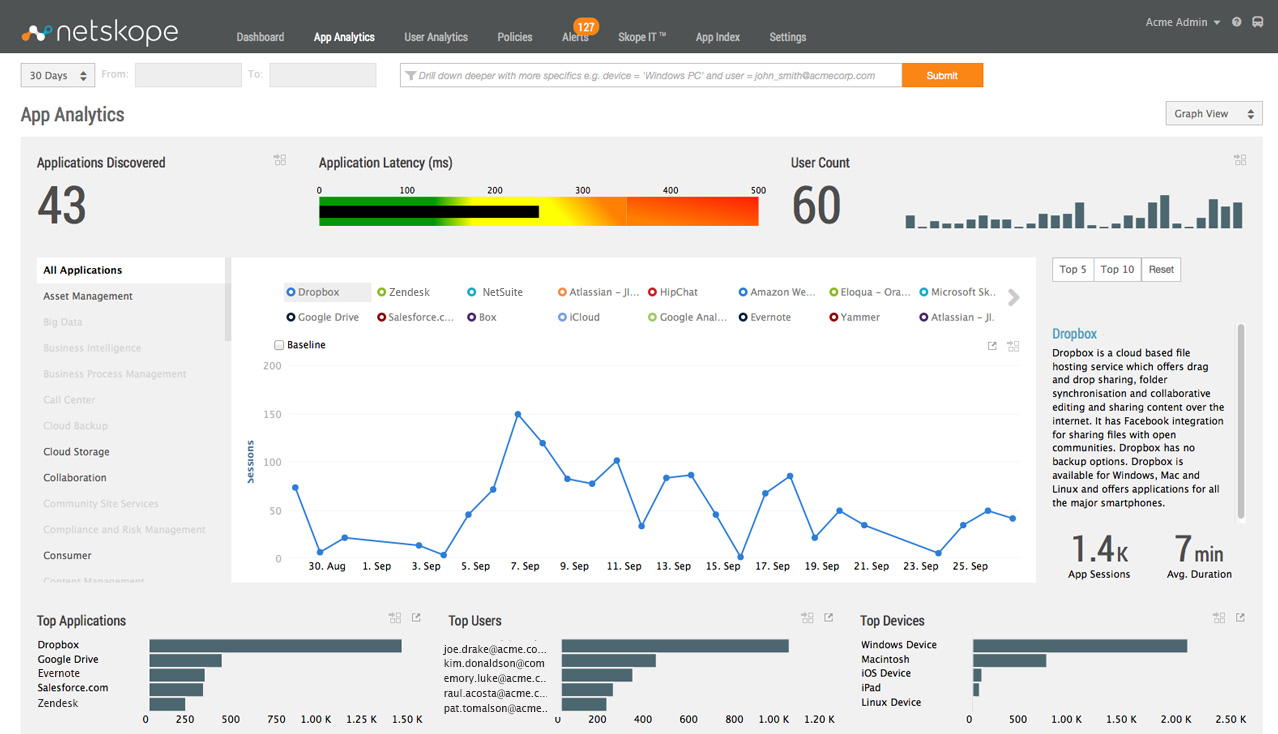Click the orange Submit button

click(941, 76)
